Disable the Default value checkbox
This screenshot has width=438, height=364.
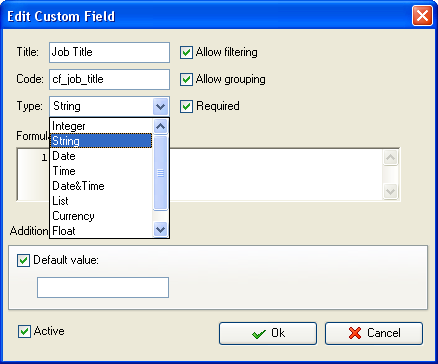tap(23, 261)
